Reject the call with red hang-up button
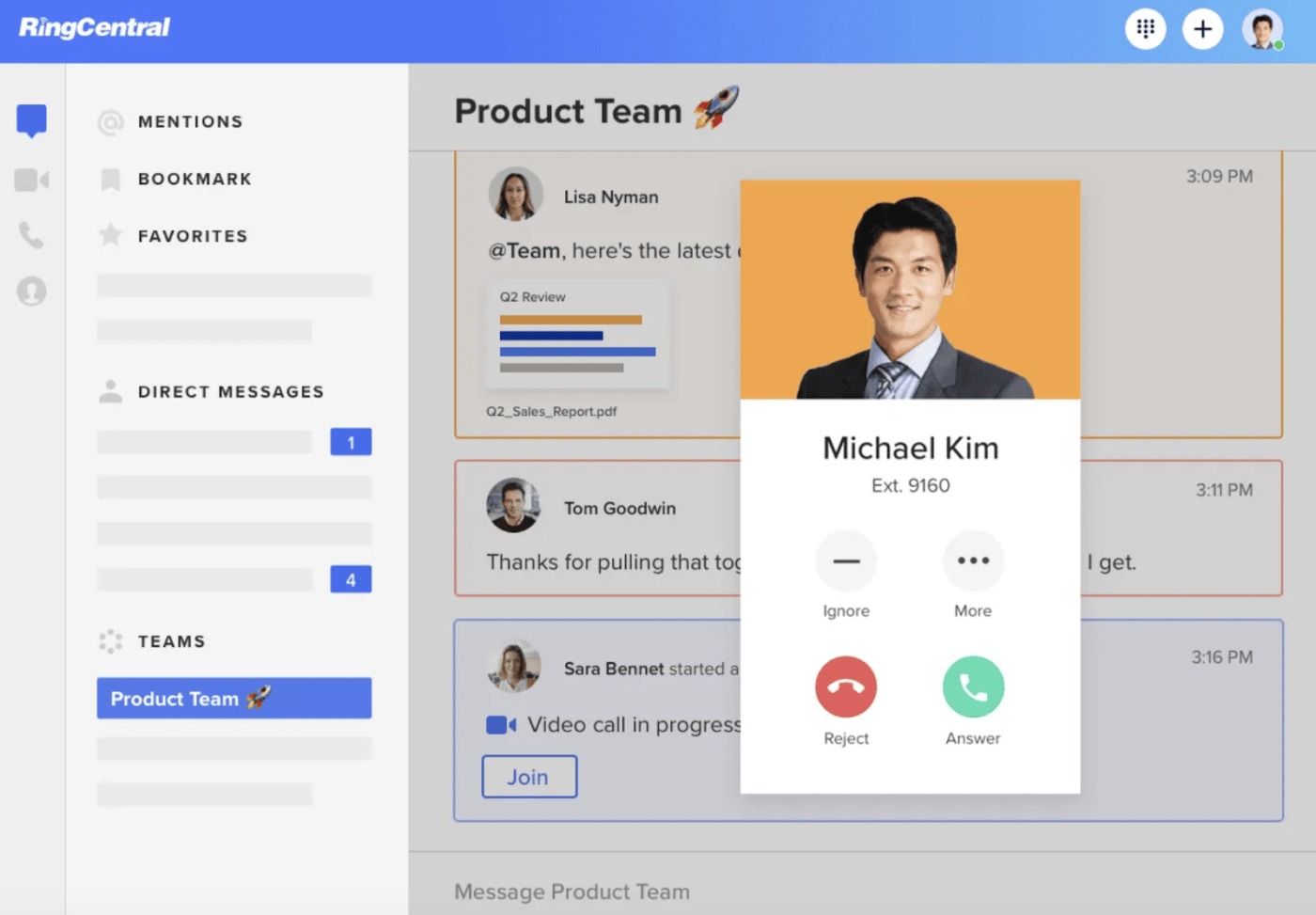Image resolution: width=1316 pixels, height=915 pixels. [846, 686]
